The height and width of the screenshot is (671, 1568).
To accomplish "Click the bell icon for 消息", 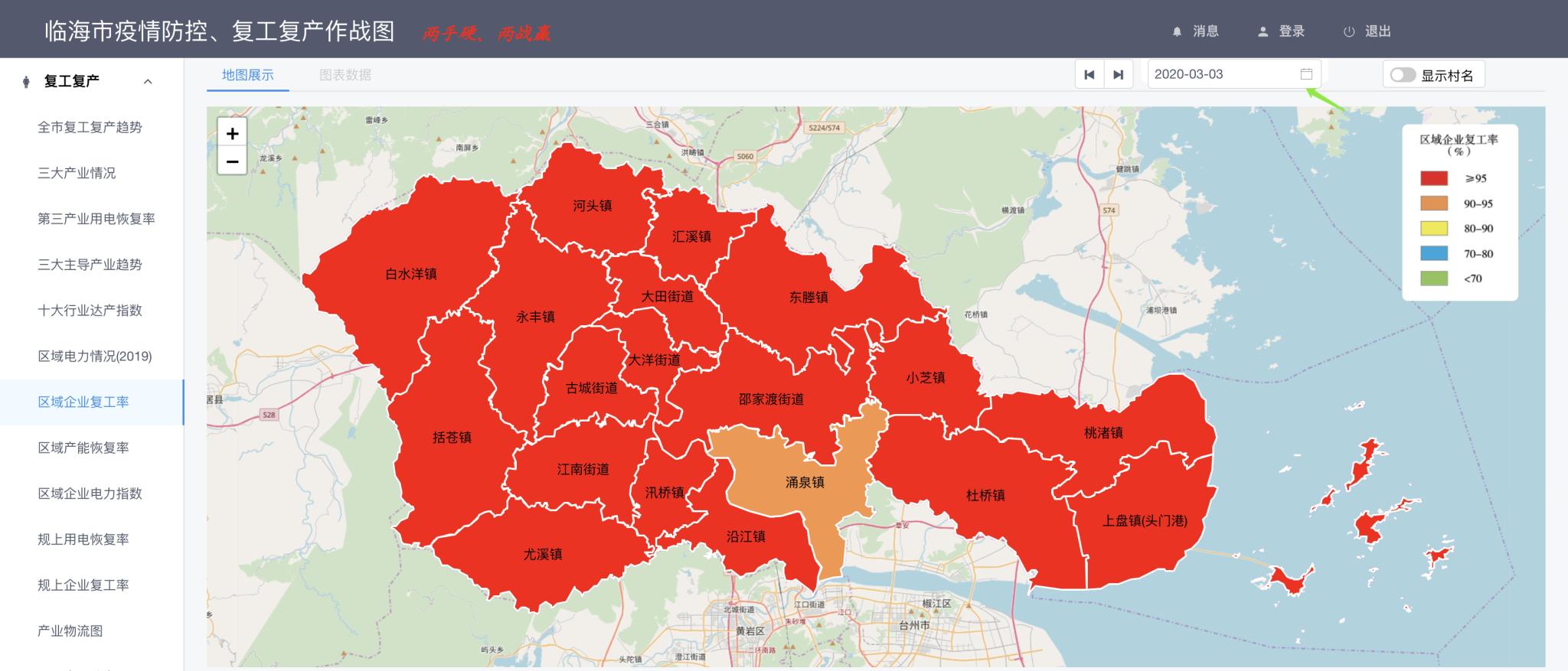I will (1177, 31).
